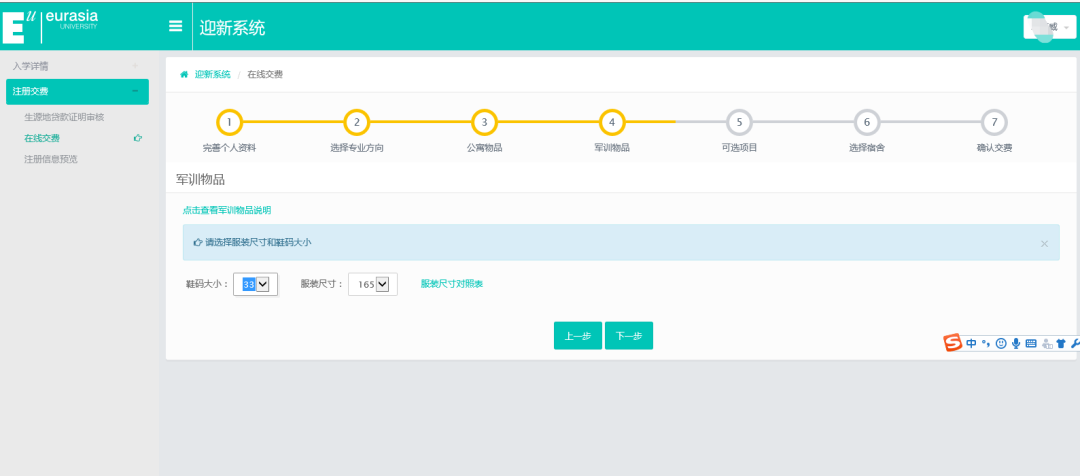The width and height of the screenshot is (1080, 476).
Task: Click the 下一步 next step button
Action: [x=628, y=336]
